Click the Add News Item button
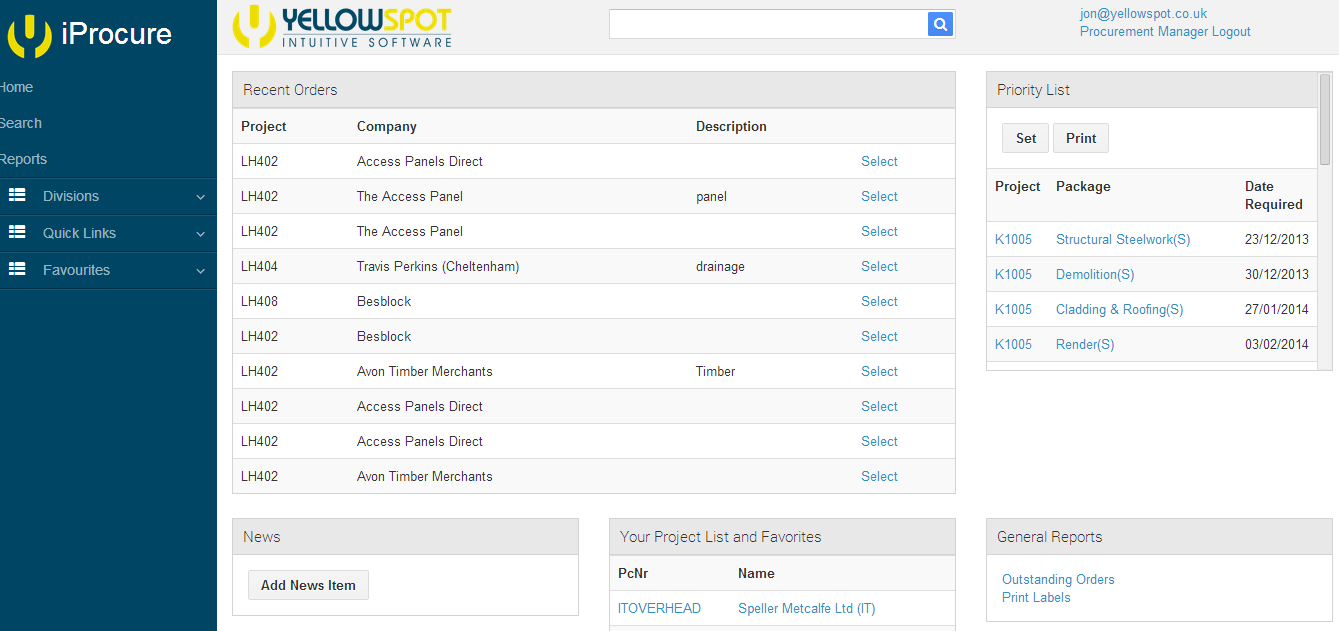 pos(308,585)
